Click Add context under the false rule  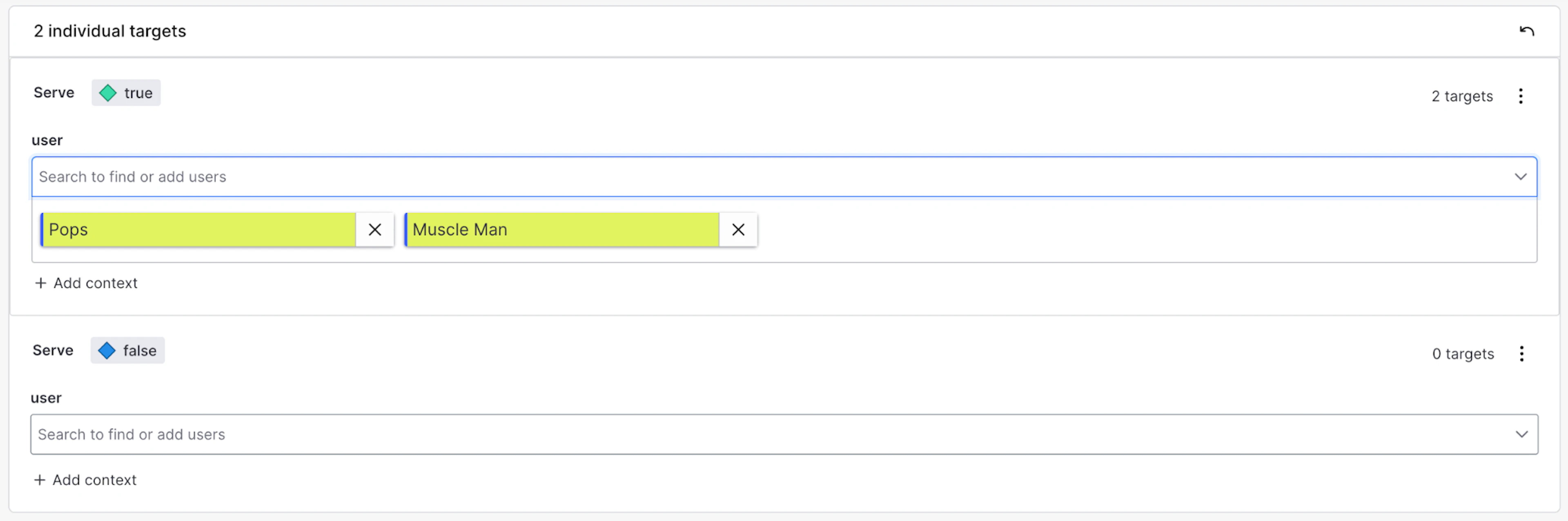click(x=94, y=480)
